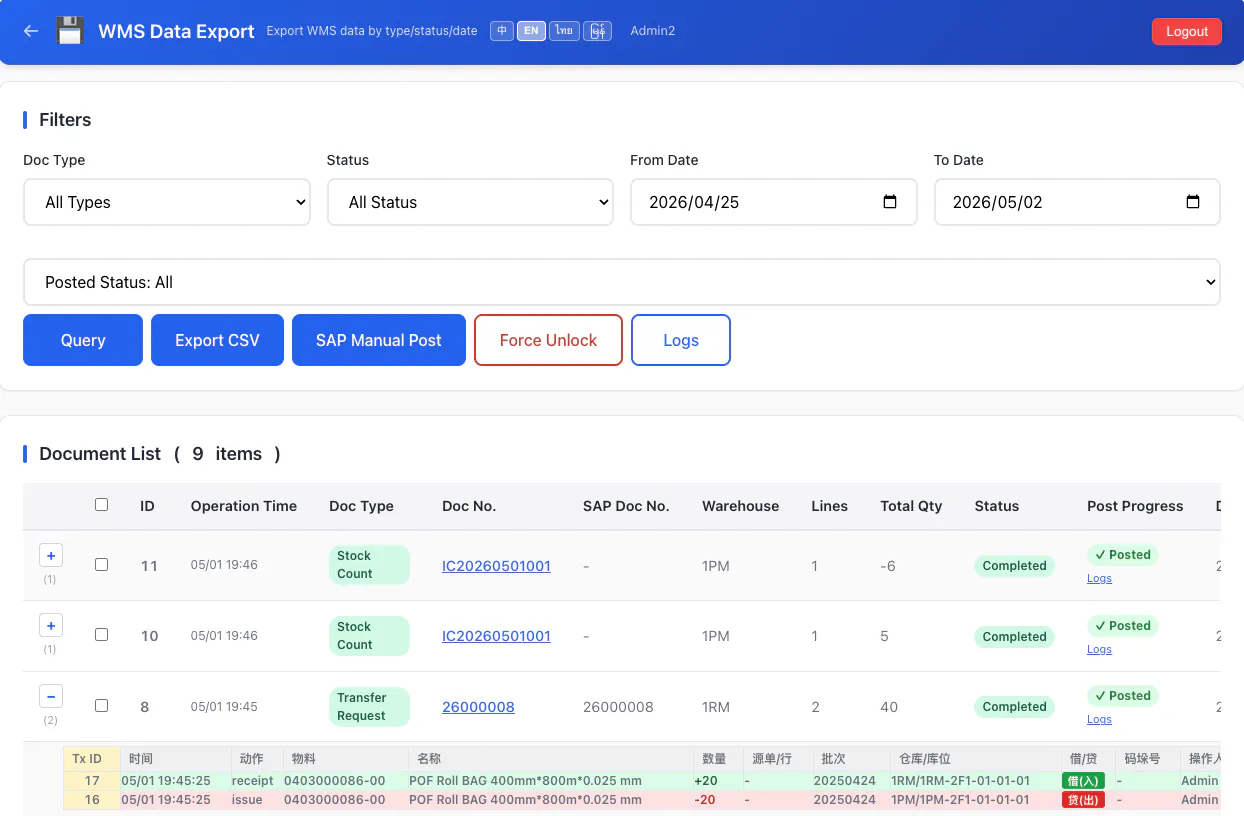Click SAP Manual Post
Image resolution: width=1244 pixels, height=816 pixels.
[379, 340]
